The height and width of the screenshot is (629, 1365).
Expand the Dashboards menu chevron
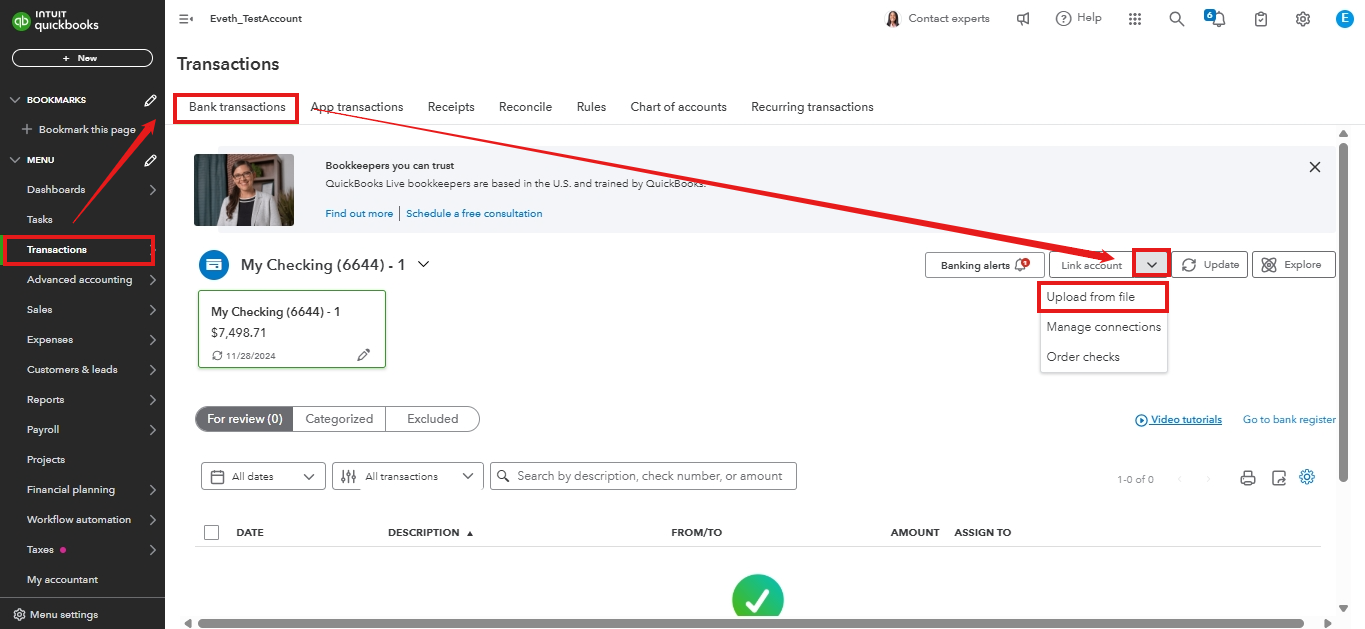152,190
